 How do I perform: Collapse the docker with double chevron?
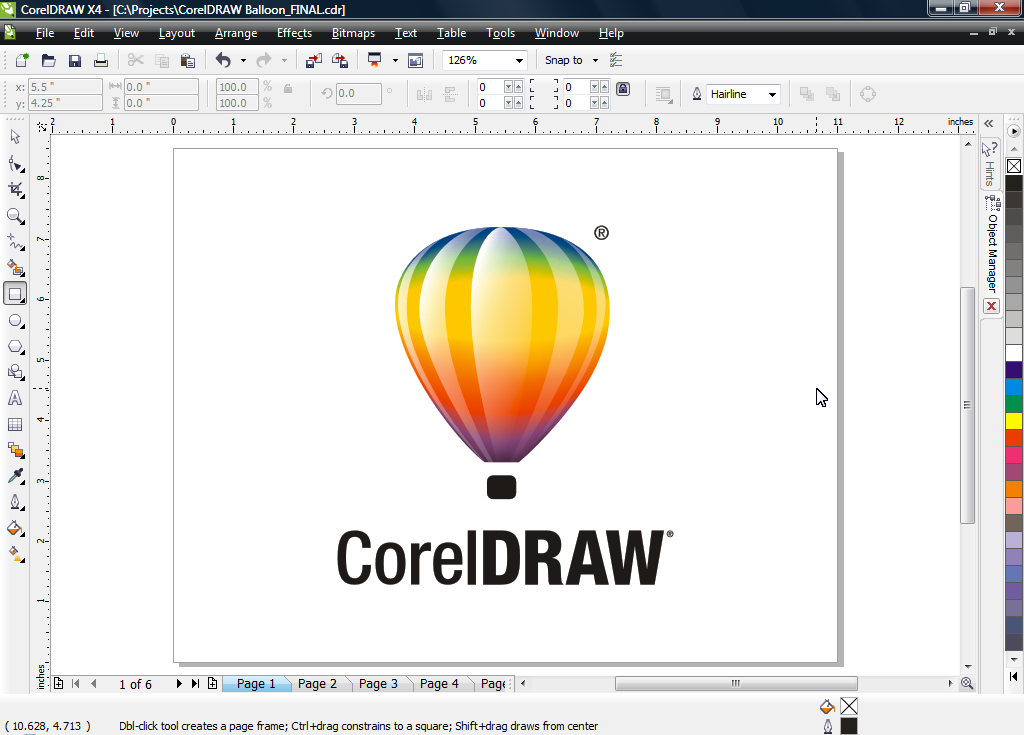click(x=988, y=123)
